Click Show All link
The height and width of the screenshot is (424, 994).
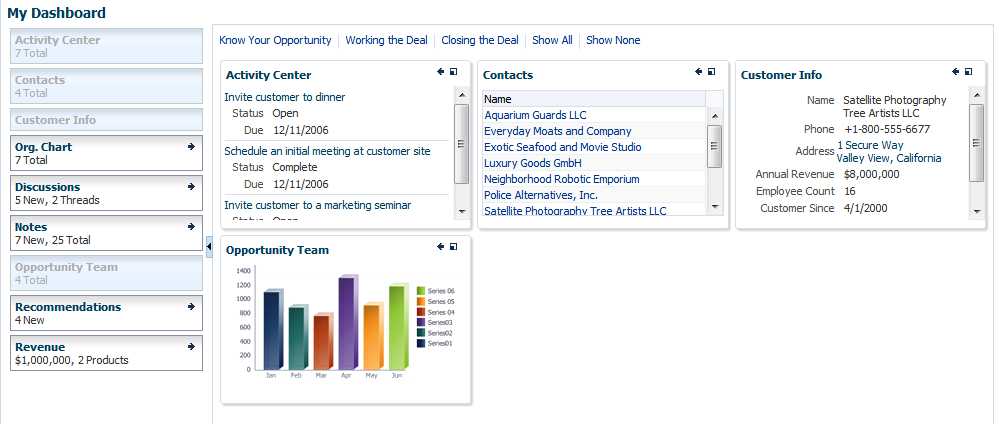coord(552,41)
